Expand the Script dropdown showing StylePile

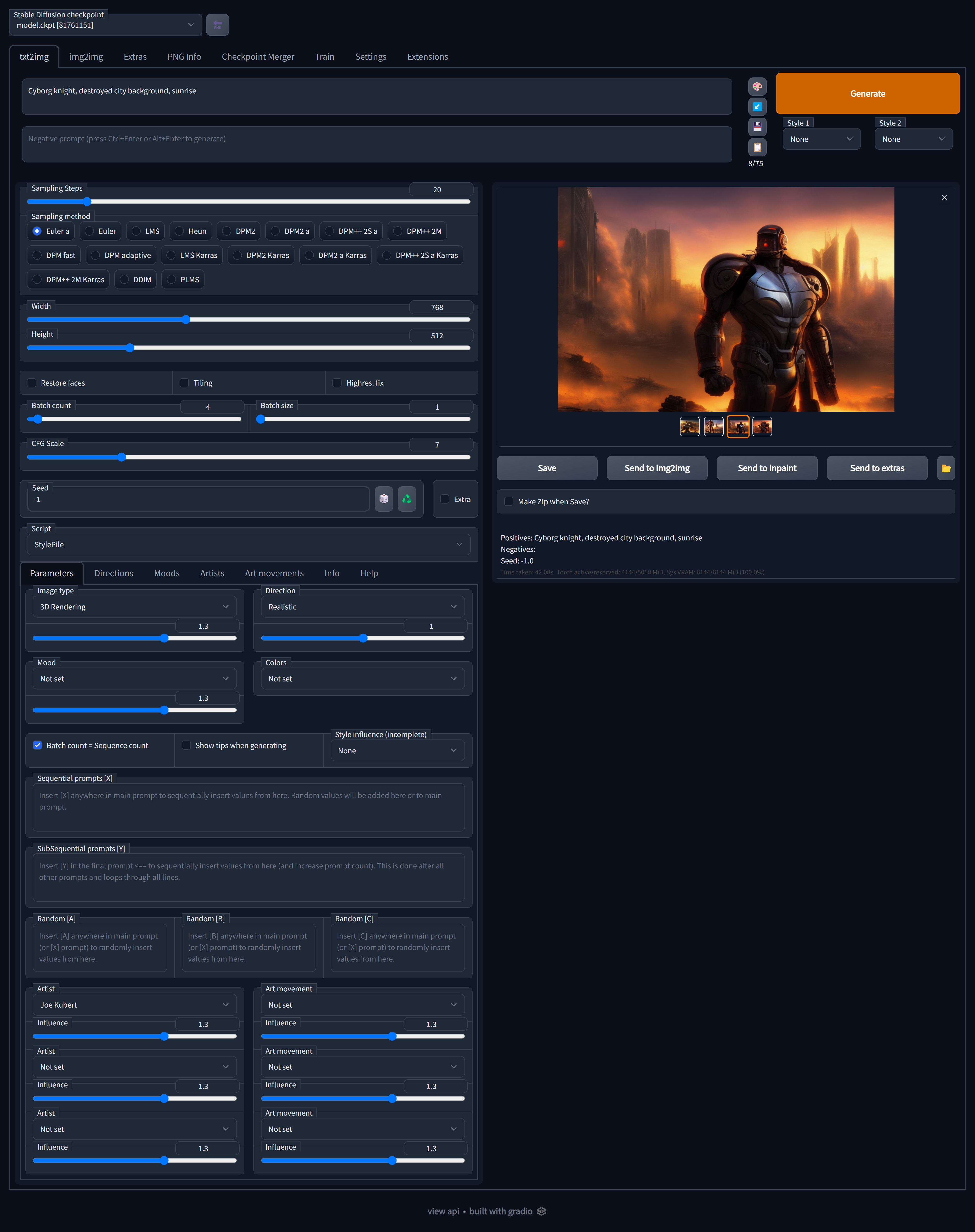249,545
